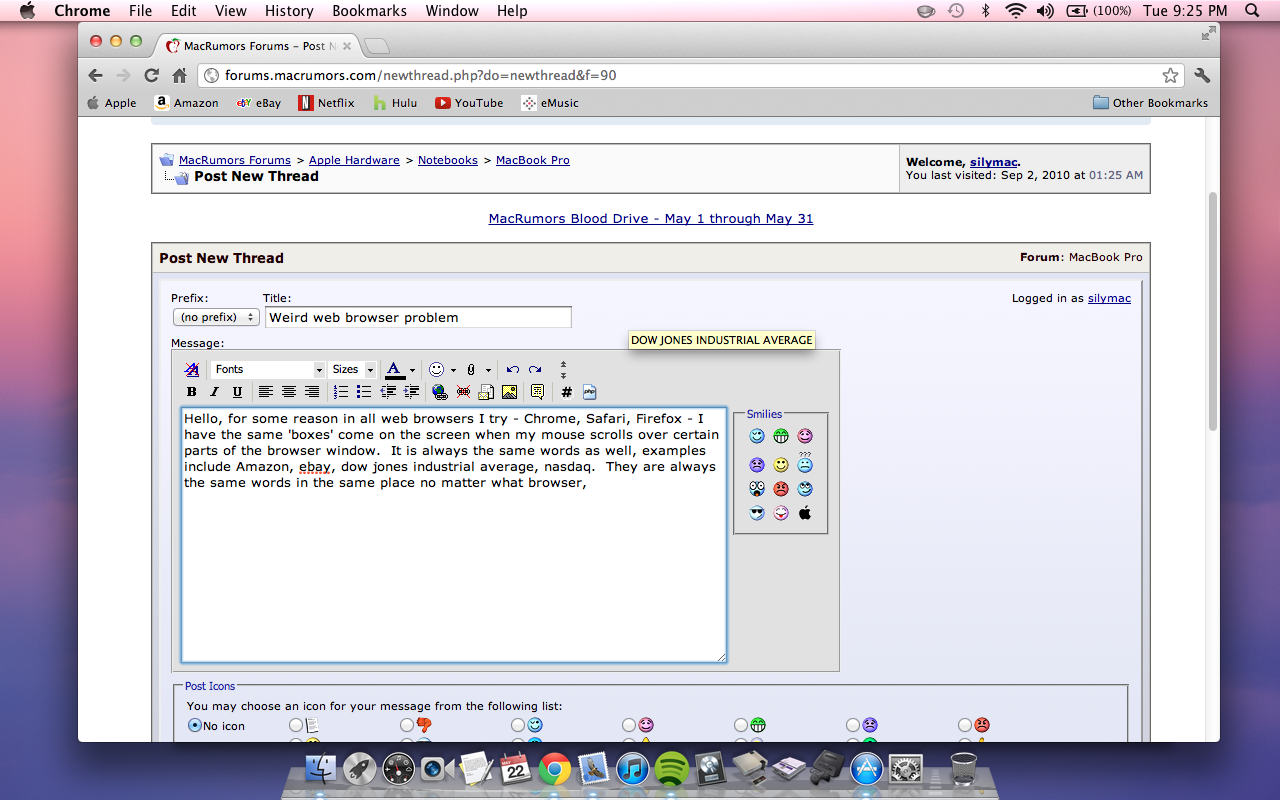Open a new browser tab
Screen dimensions: 1280x800
(x=376, y=46)
